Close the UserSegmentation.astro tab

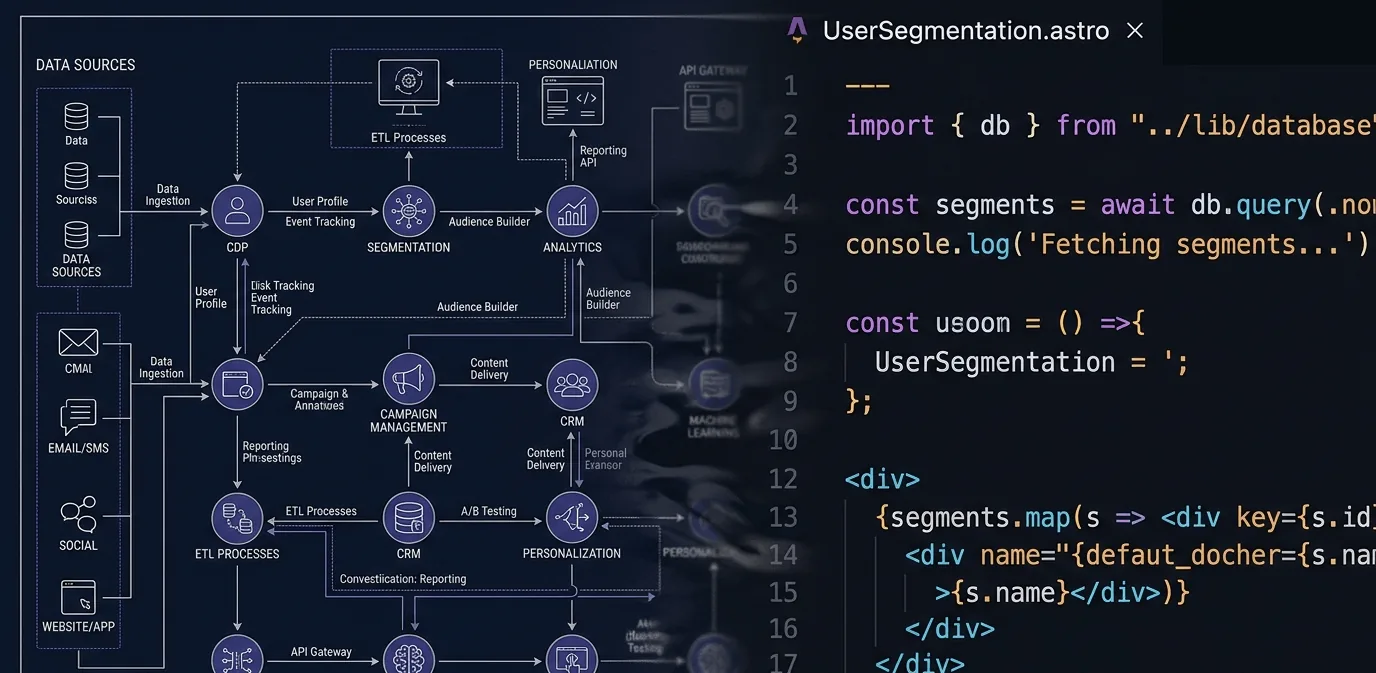click(1135, 31)
